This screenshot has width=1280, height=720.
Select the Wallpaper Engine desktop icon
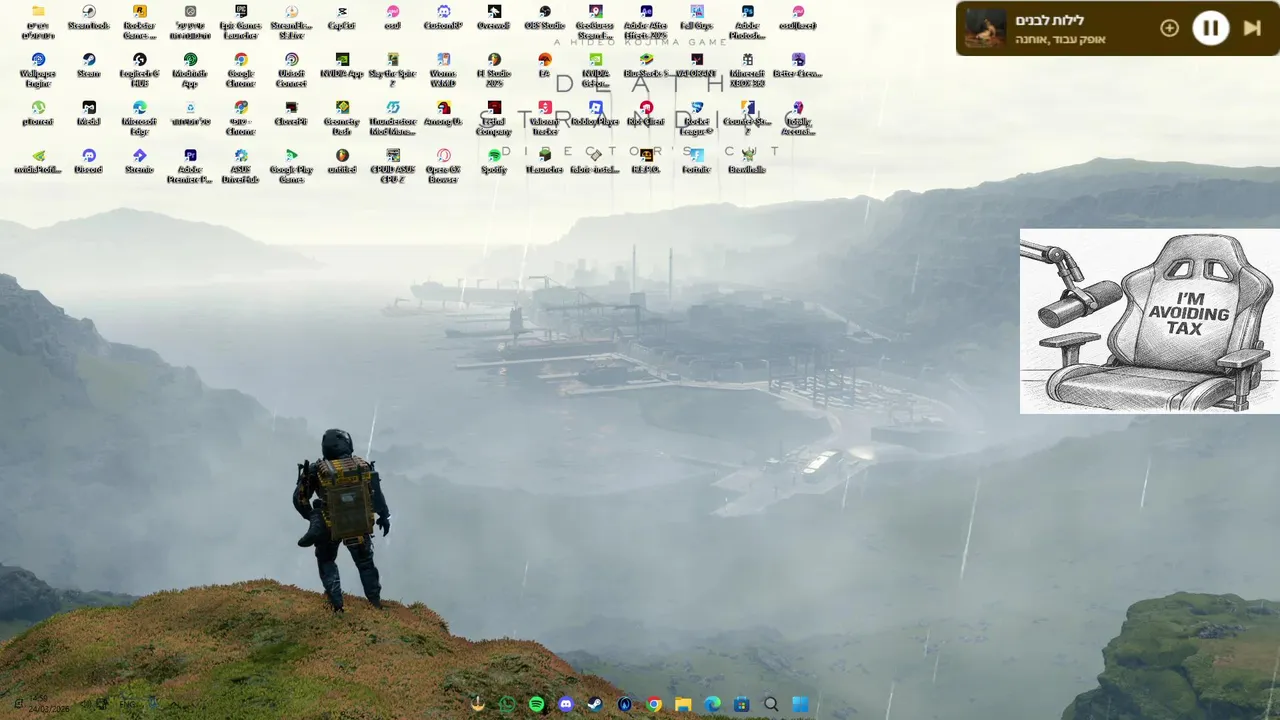[x=38, y=70]
